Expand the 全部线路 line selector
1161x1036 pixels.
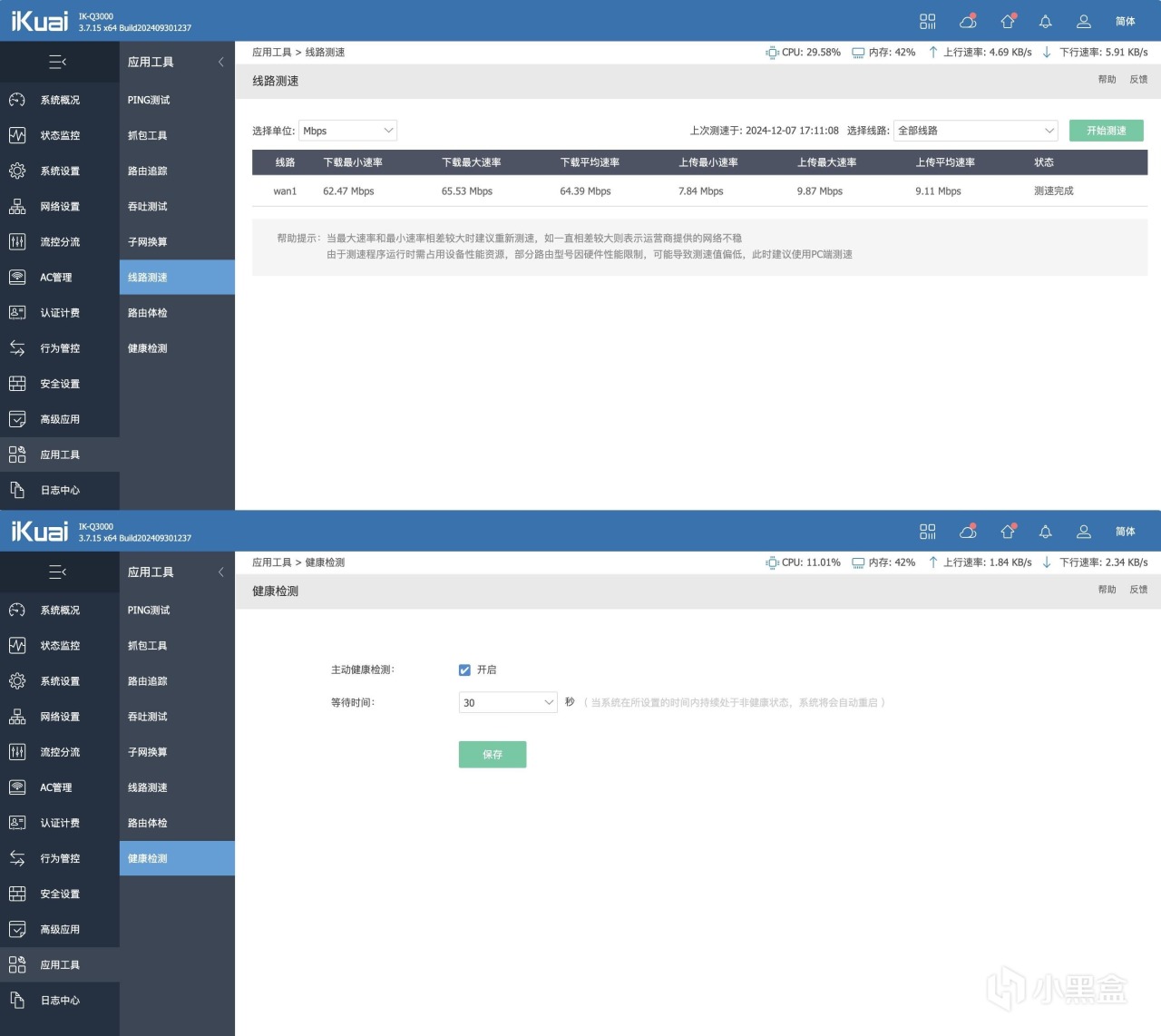point(976,131)
